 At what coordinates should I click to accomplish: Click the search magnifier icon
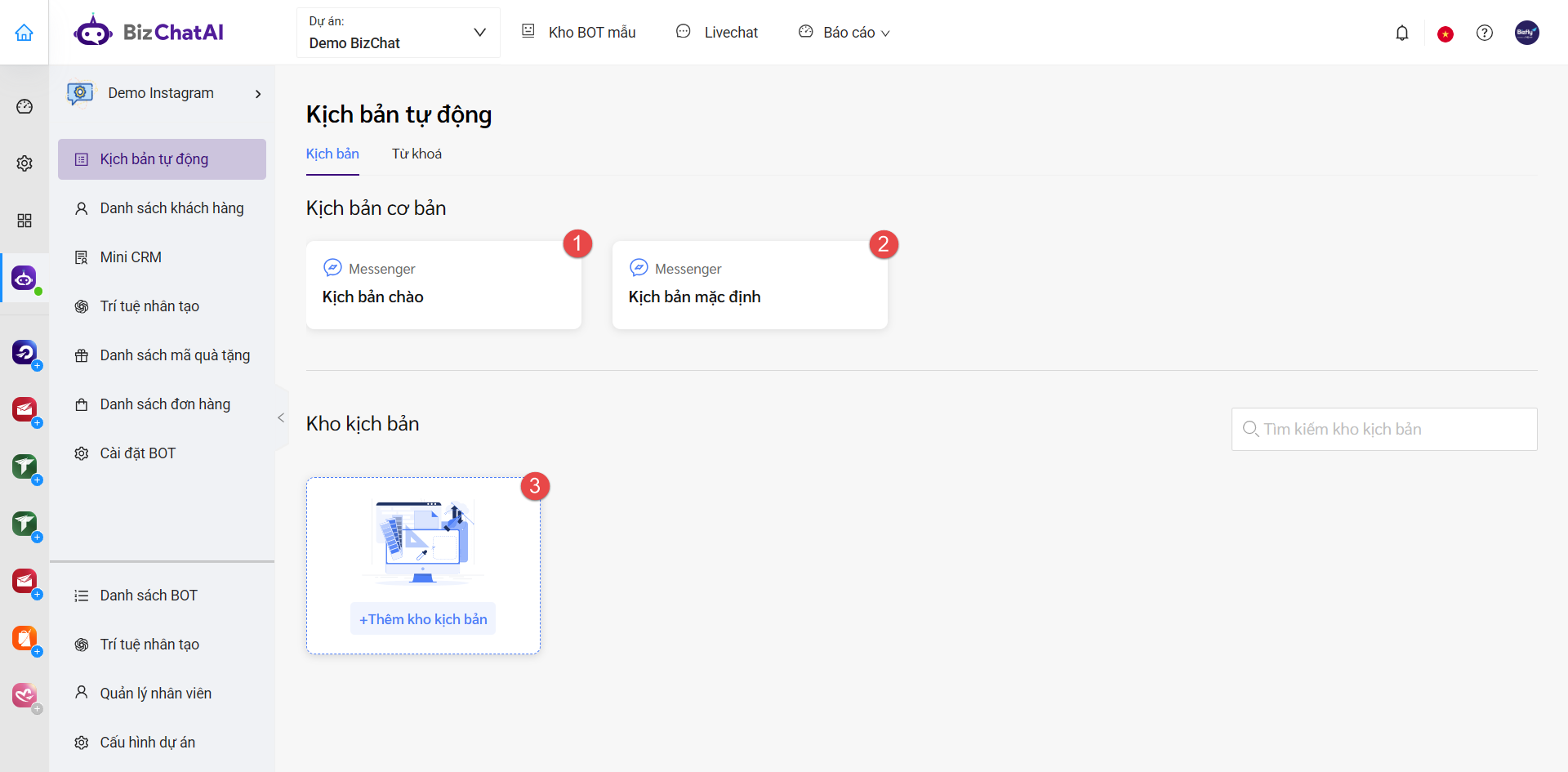pyautogui.click(x=1250, y=429)
